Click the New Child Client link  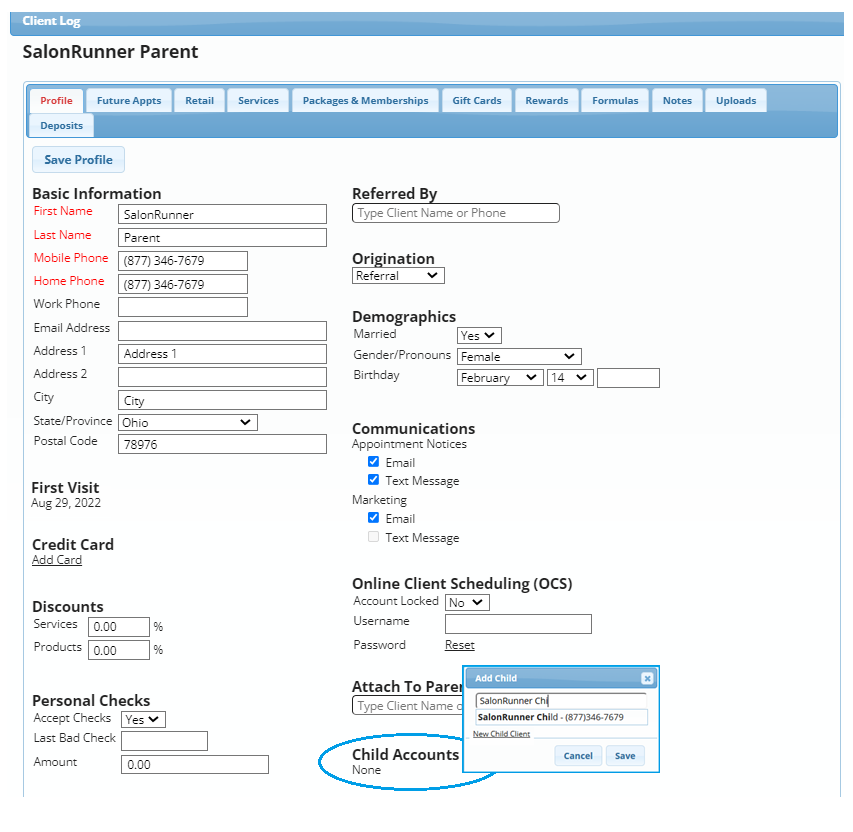[501, 734]
